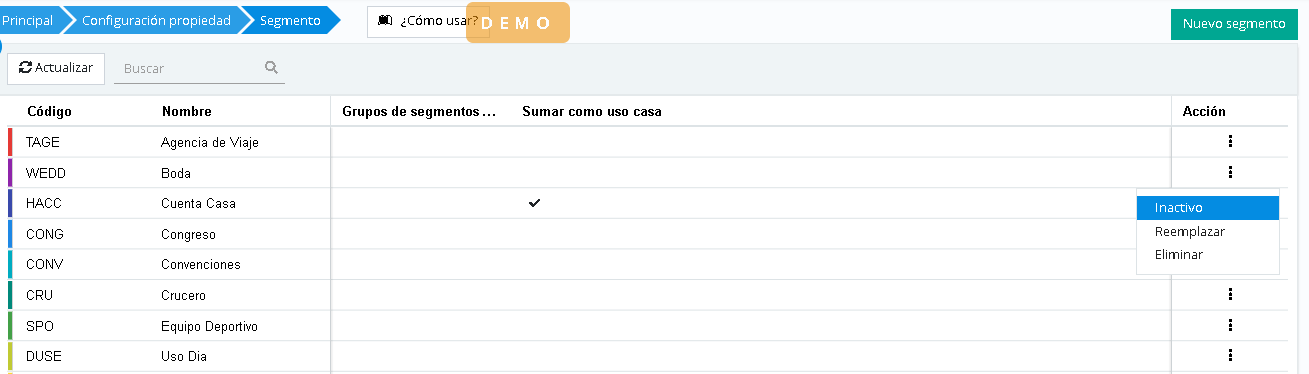1309x374 pixels.
Task: Click the search magnifier icon
Action: point(271,68)
